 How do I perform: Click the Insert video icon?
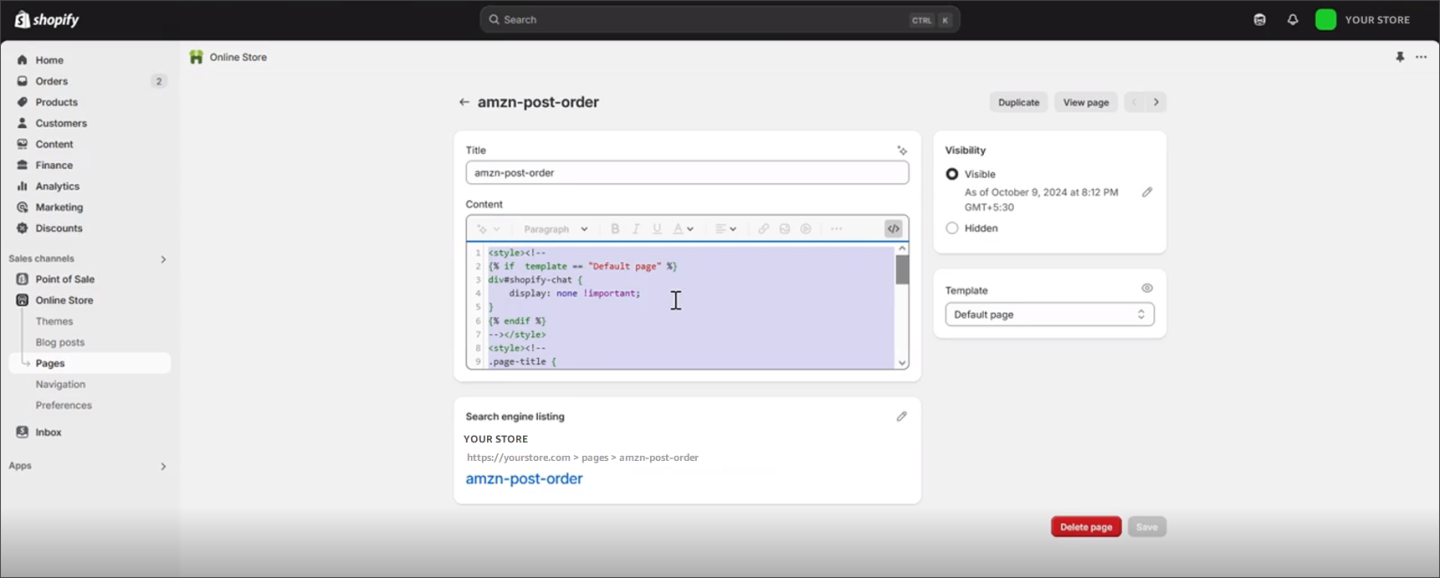[x=805, y=229]
